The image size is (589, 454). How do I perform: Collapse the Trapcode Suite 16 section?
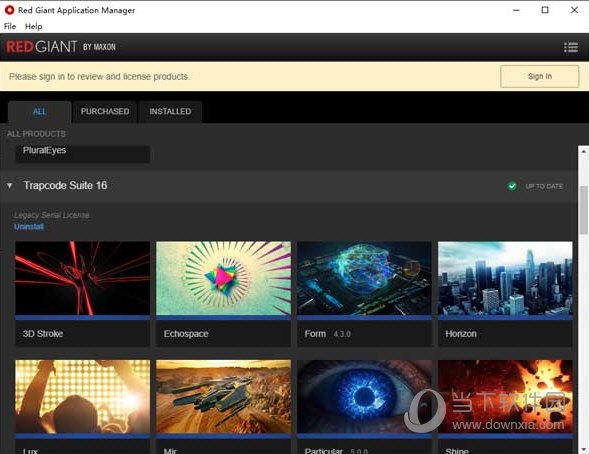click(10, 186)
